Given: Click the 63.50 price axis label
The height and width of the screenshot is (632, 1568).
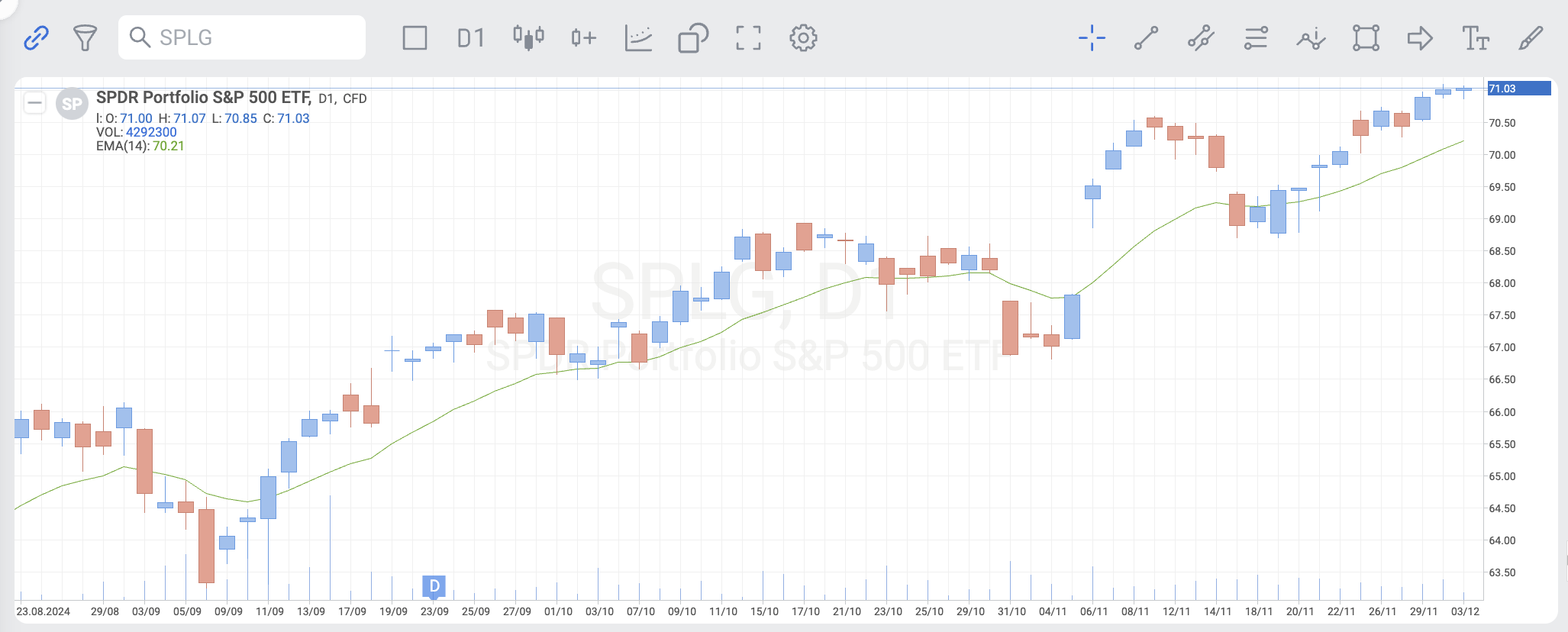Looking at the screenshot, I should (x=1502, y=572).
